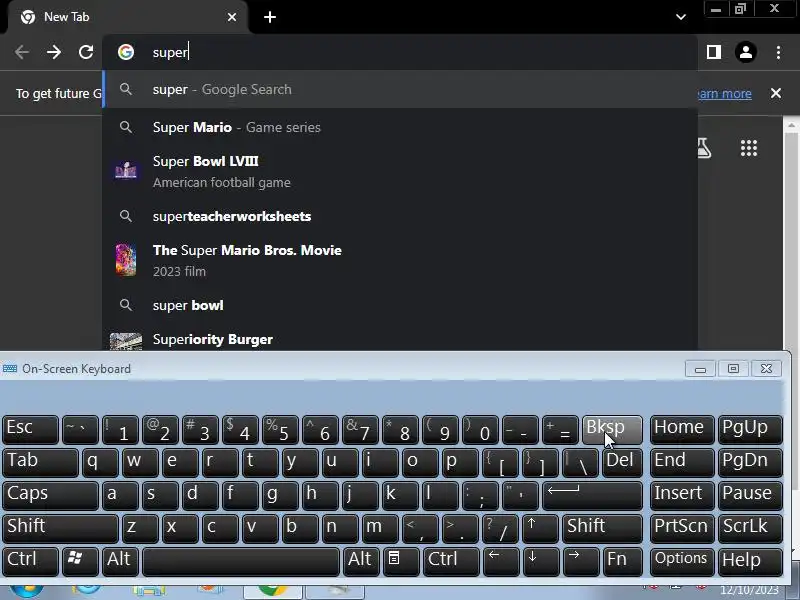Image resolution: width=800 pixels, height=600 pixels.
Task: Click Chrome icon in Windows taskbar
Action: 273,591
